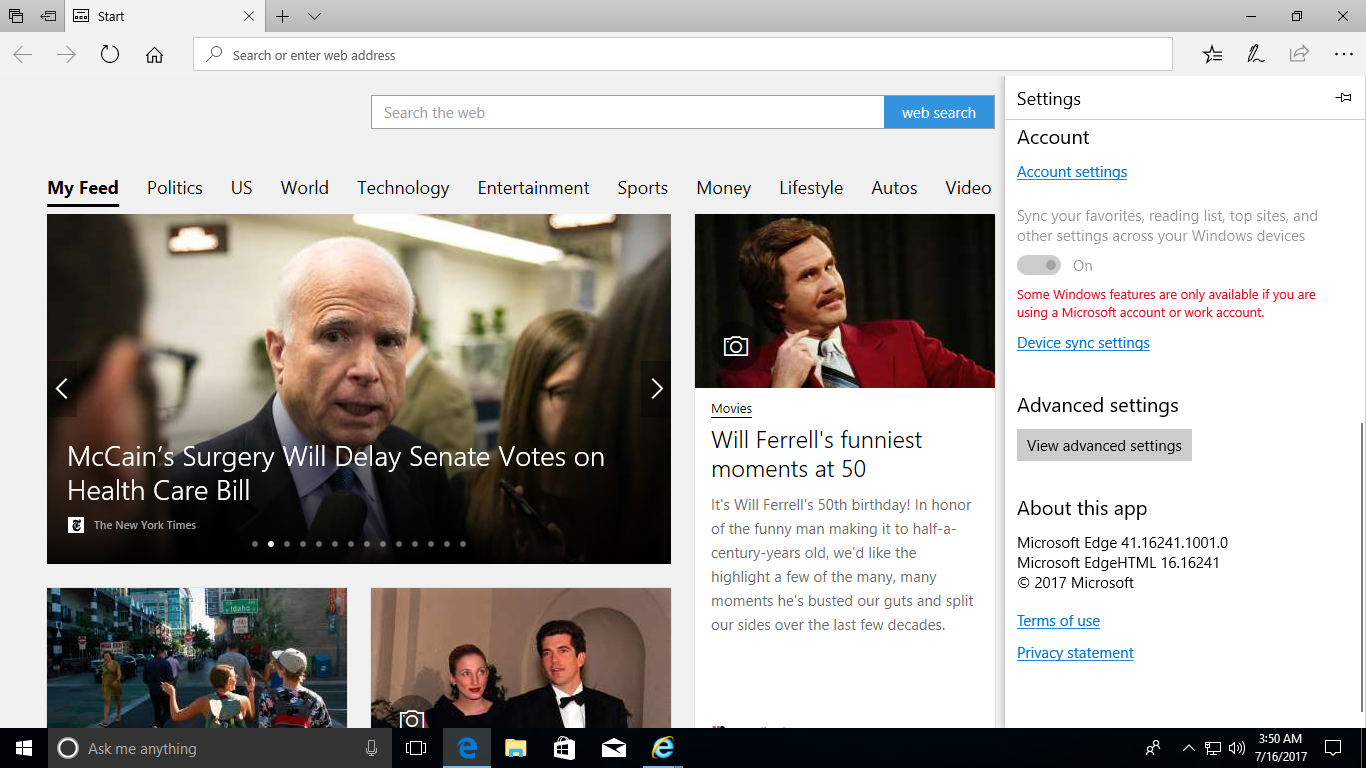Open the Privacy statement link
The height and width of the screenshot is (768, 1366).
pos(1075,653)
